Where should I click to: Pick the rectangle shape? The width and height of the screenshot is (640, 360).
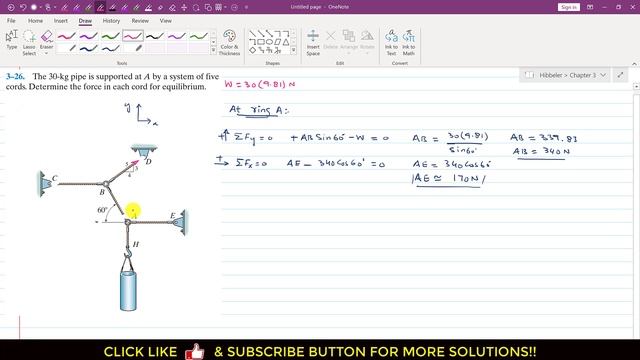(261, 42)
